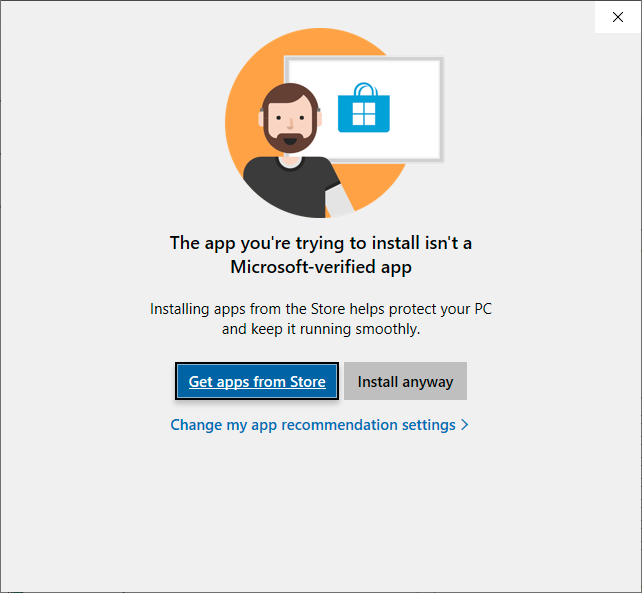This screenshot has height=593, width=642.
Task: Click the man's brown beard
Action: tap(290, 143)
